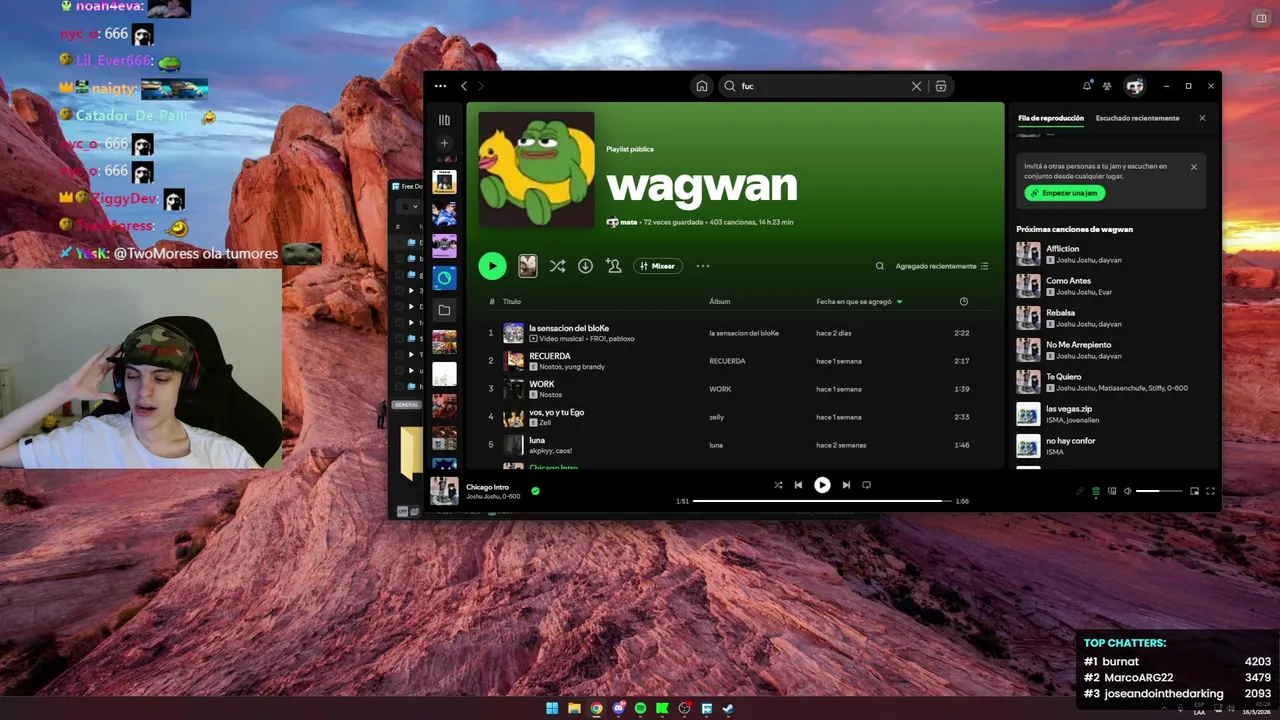Image resolution: width=1280 pixels, height=720 pixels.
Task: Open the miniplayer icon
Action: [1194, 491]
